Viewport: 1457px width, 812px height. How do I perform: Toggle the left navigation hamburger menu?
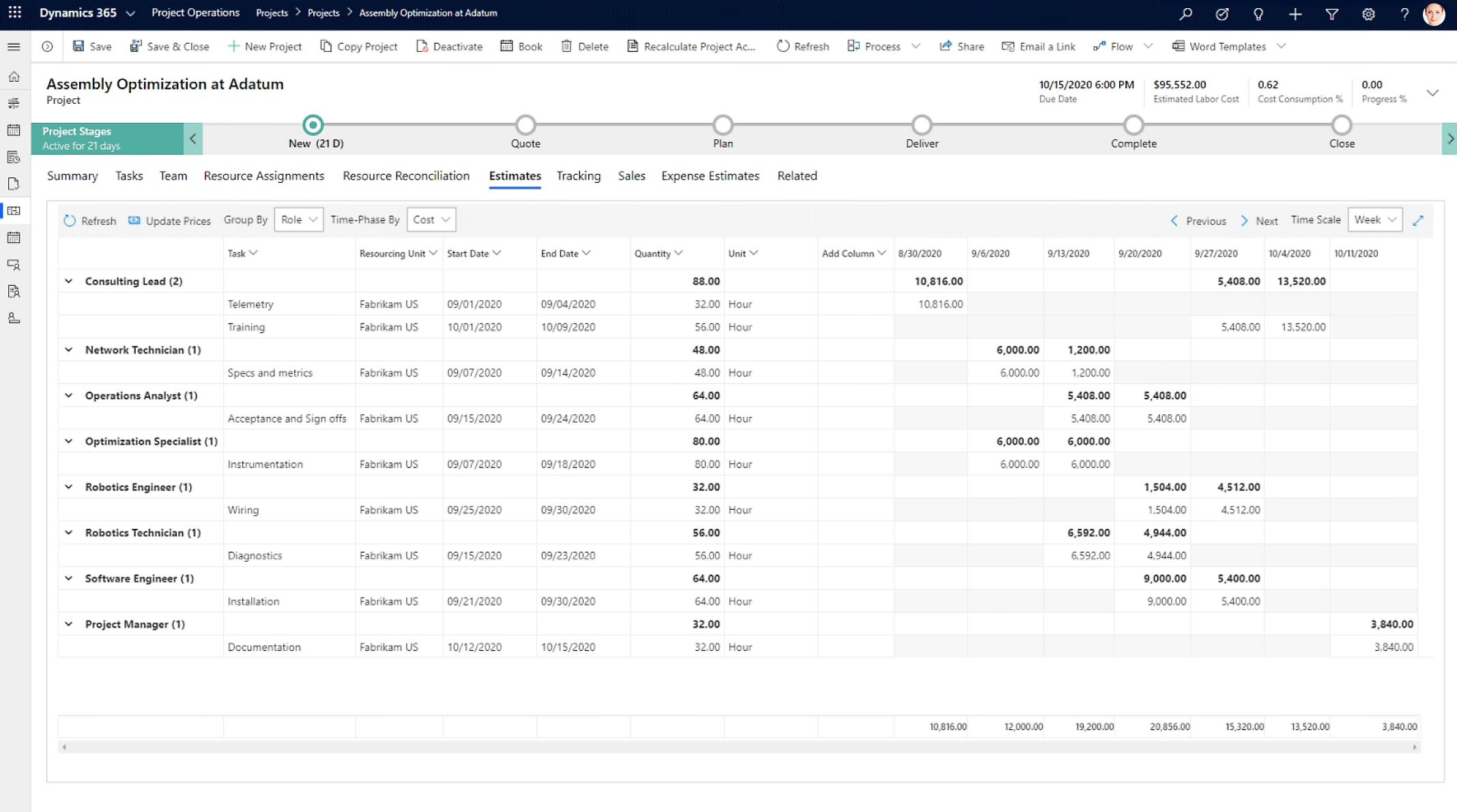14,46
